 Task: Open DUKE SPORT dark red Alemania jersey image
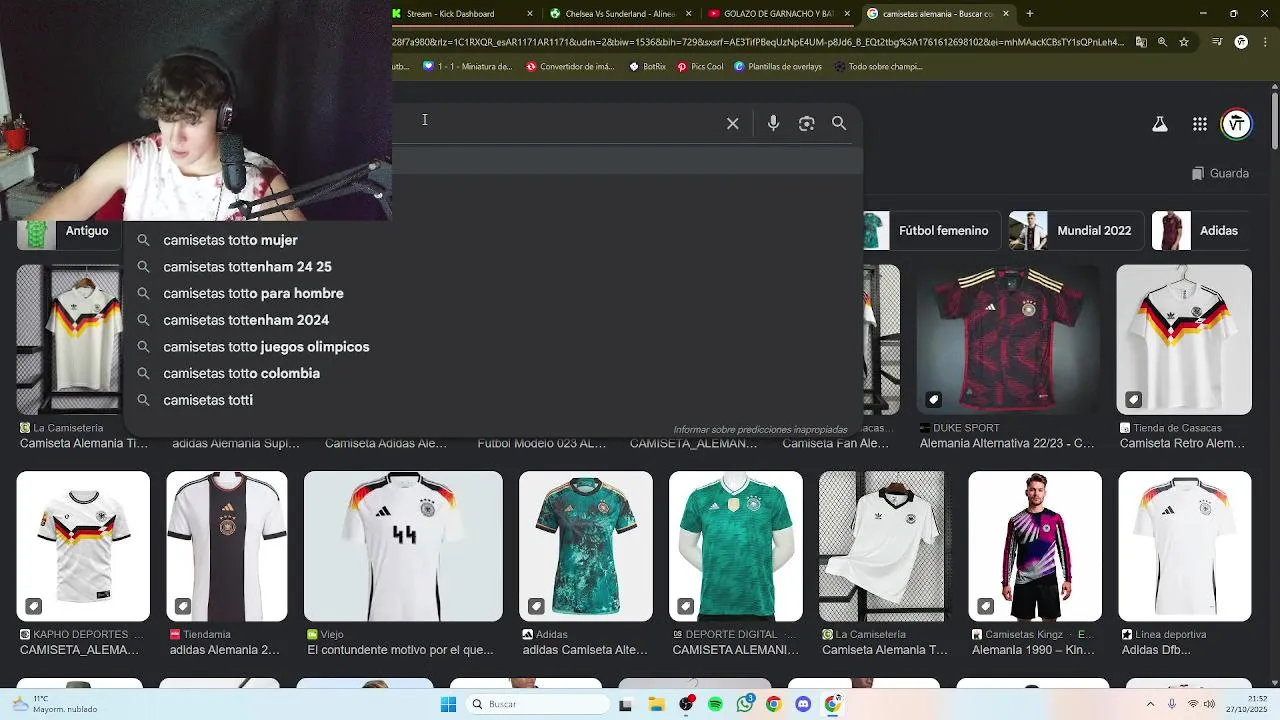click(x=1008, y=340)
